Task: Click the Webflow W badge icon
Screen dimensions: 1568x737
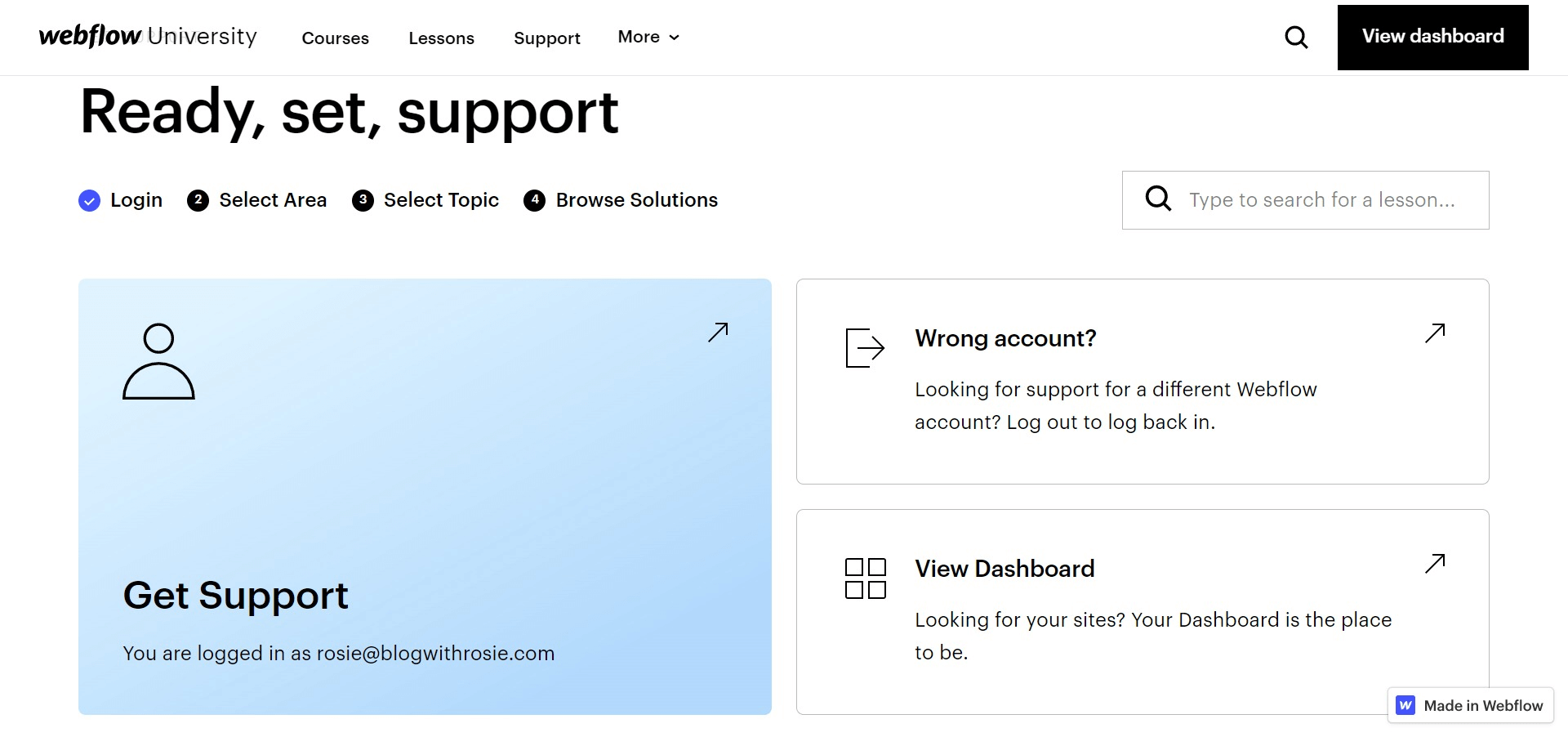Action: pyautogui.click(x=1405, y=705)
